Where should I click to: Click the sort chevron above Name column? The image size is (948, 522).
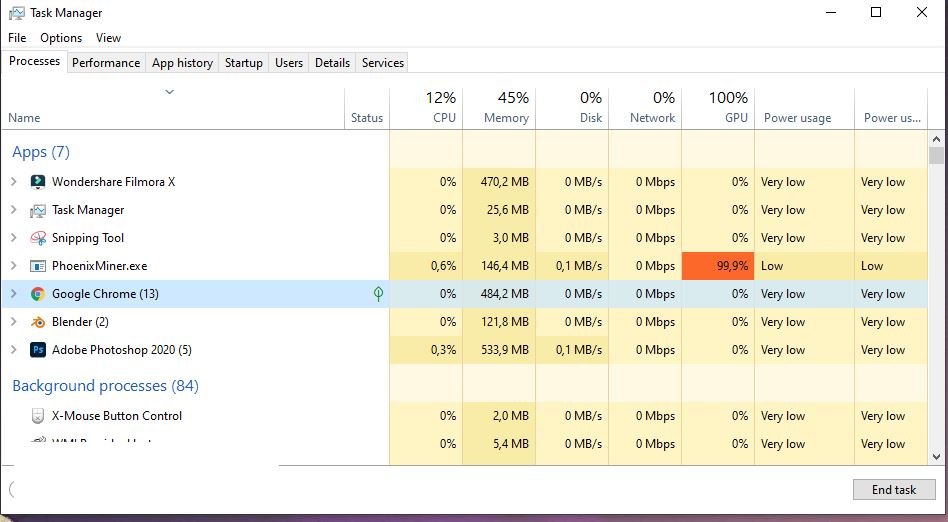tap(169, 92)
